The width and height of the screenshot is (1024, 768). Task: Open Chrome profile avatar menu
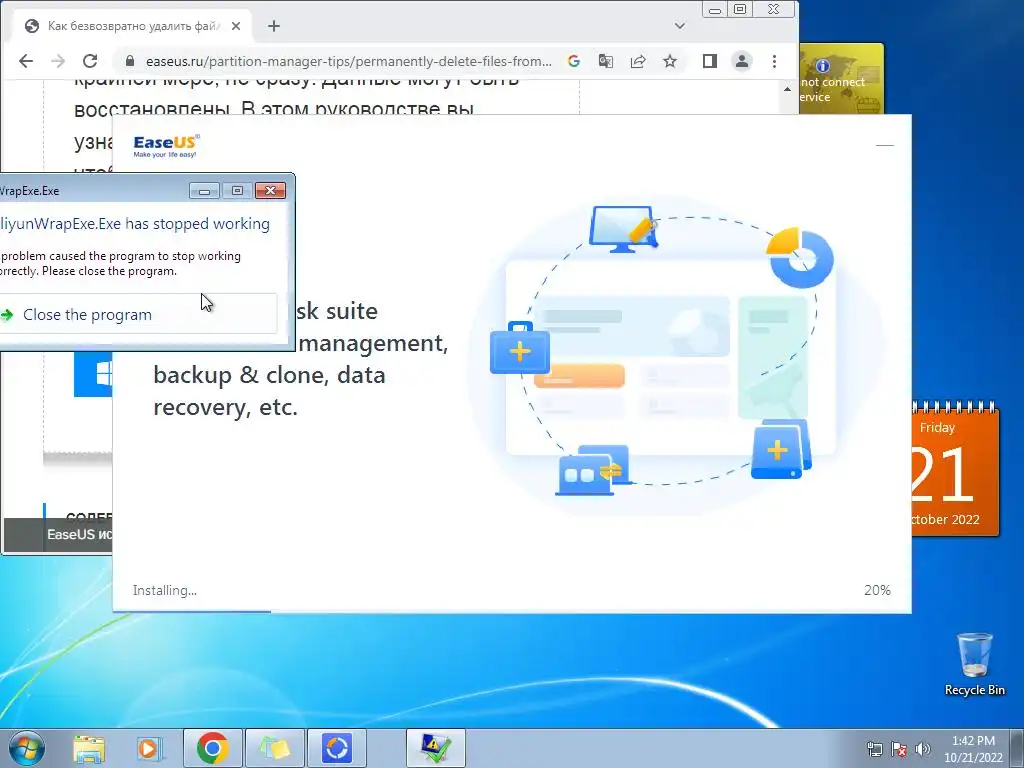742,61
